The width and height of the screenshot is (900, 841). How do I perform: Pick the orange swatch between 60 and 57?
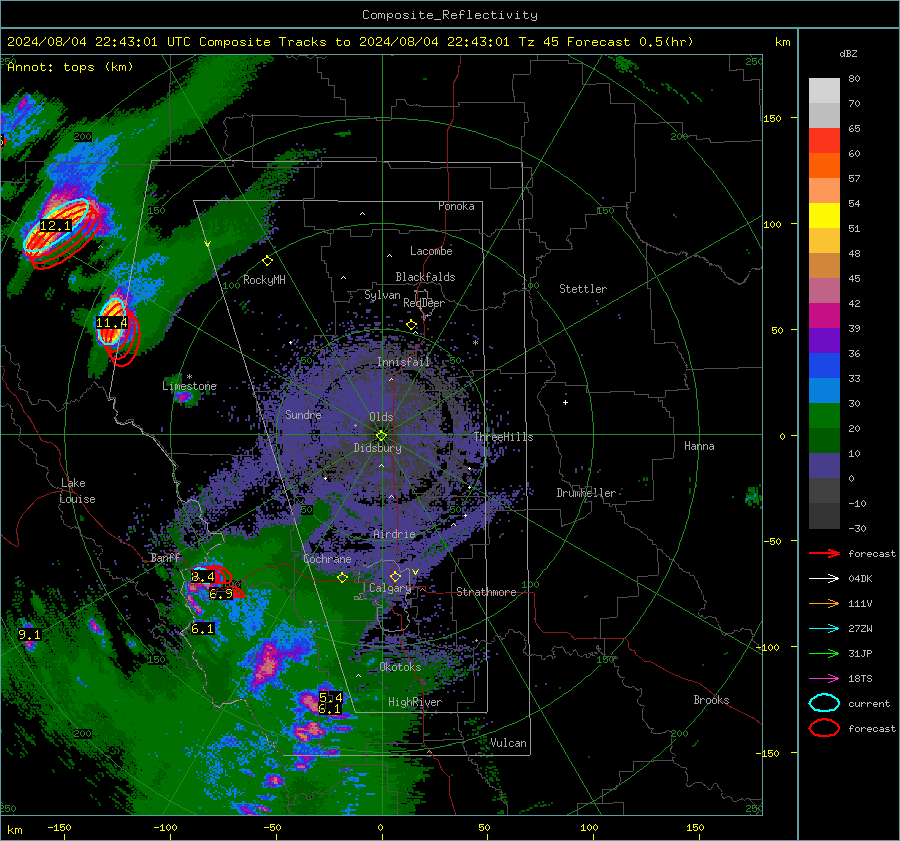click(x=824, y=166)
